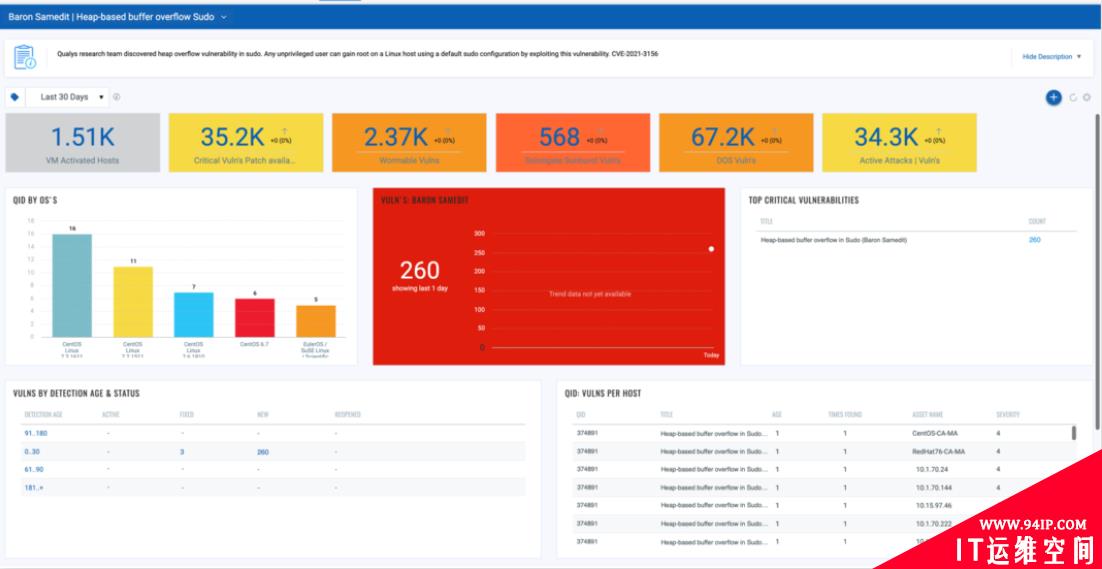Open the 34.3K Active Attacks tile
Viewport: 1102px width, 569px height.
899,143
